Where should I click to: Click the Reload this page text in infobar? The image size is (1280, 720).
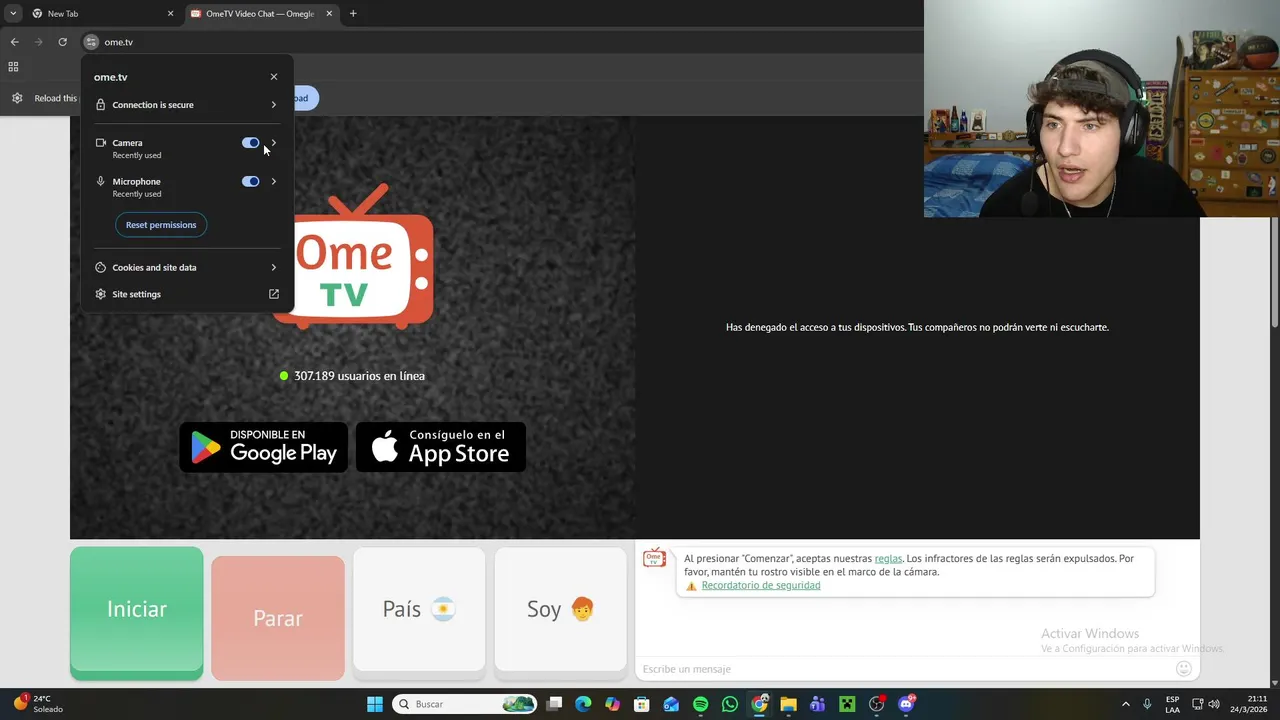pyautogui.click(x=55, y=98)
